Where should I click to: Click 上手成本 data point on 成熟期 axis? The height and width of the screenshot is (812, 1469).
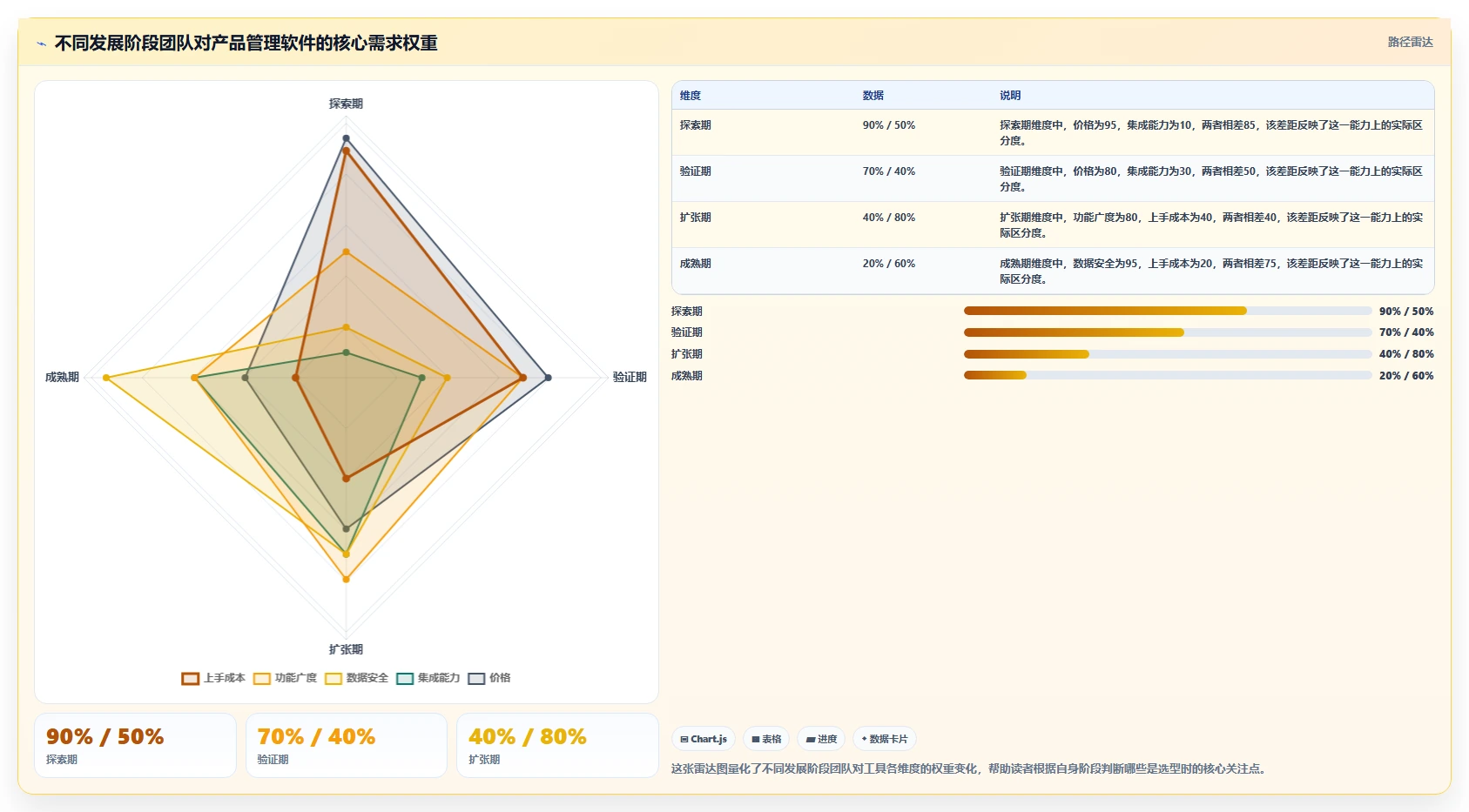coord(296,378)
